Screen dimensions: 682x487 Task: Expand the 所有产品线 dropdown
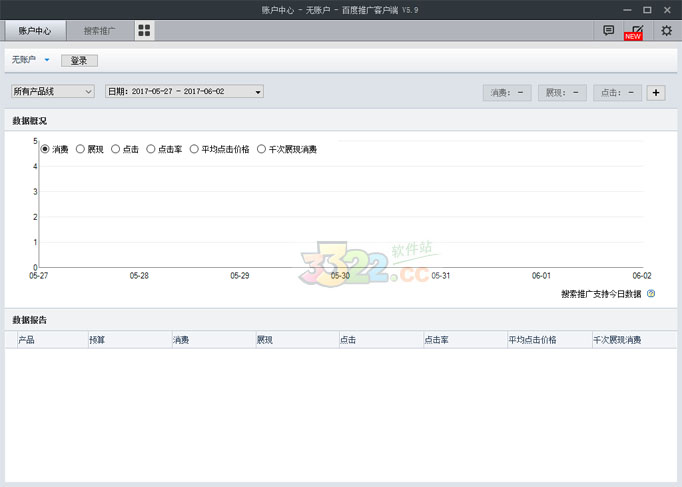(52, 92)
